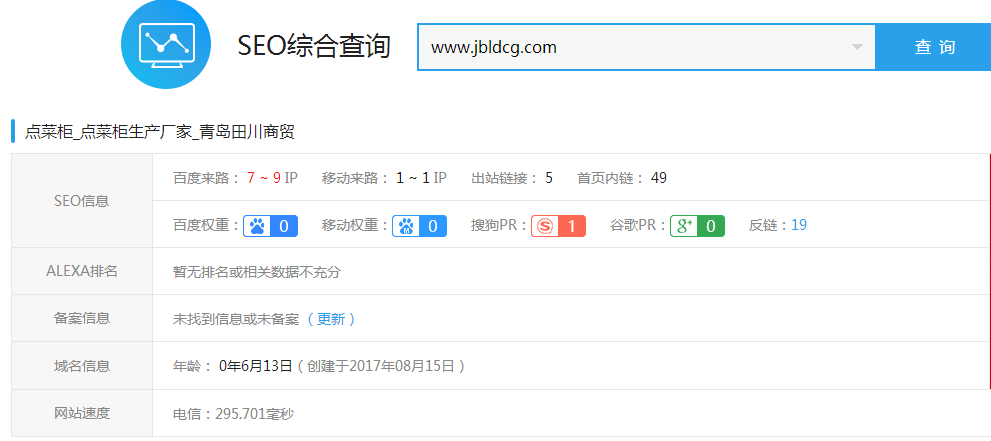The width and height of the screenshot is (991, 441).
Task: Click the Sogou PR badge icon
Action: [544, 226]
